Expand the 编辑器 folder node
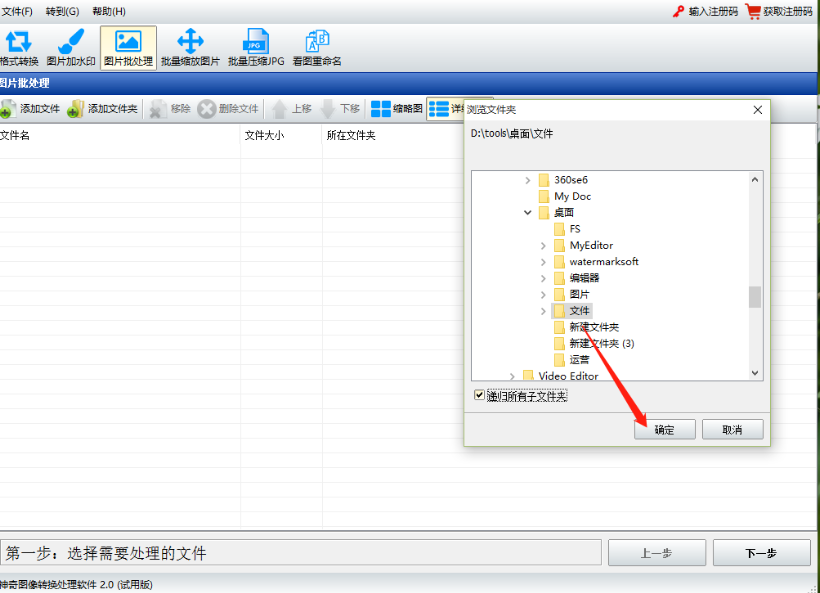Image resolution: width=820 pixels, height=593 pixels. (543, 278)
